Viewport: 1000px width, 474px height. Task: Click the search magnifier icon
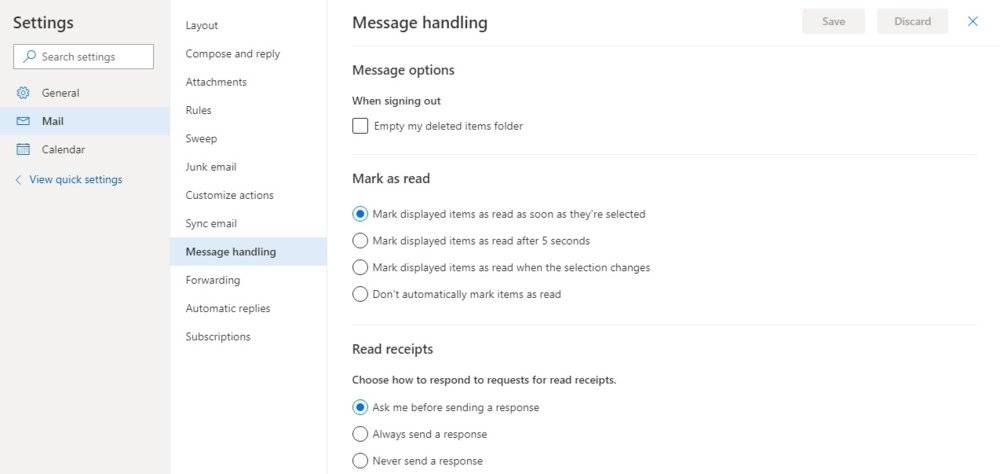click(x=30, y=57)
